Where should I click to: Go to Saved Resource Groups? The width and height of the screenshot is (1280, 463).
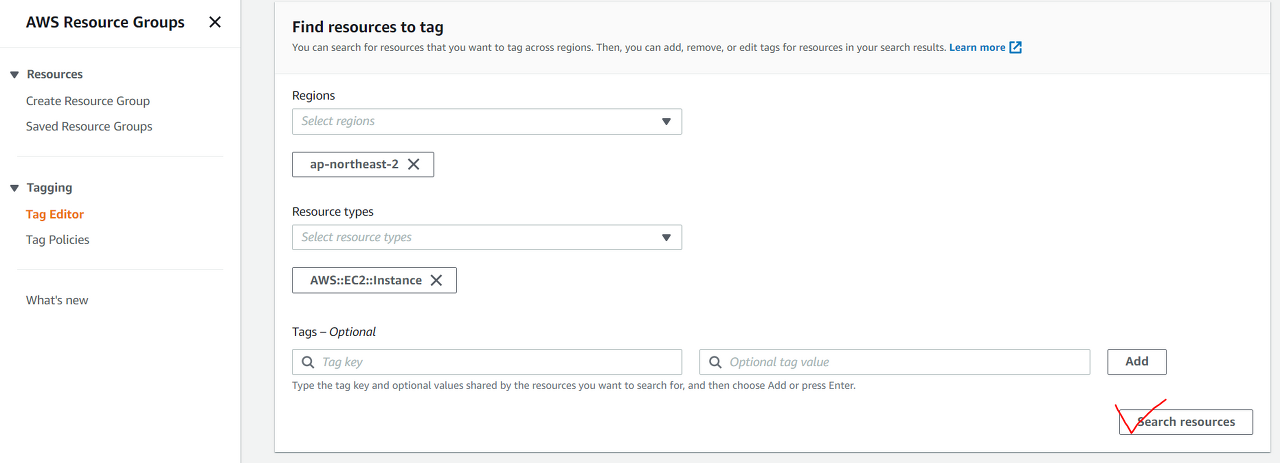tap(89, 126)
